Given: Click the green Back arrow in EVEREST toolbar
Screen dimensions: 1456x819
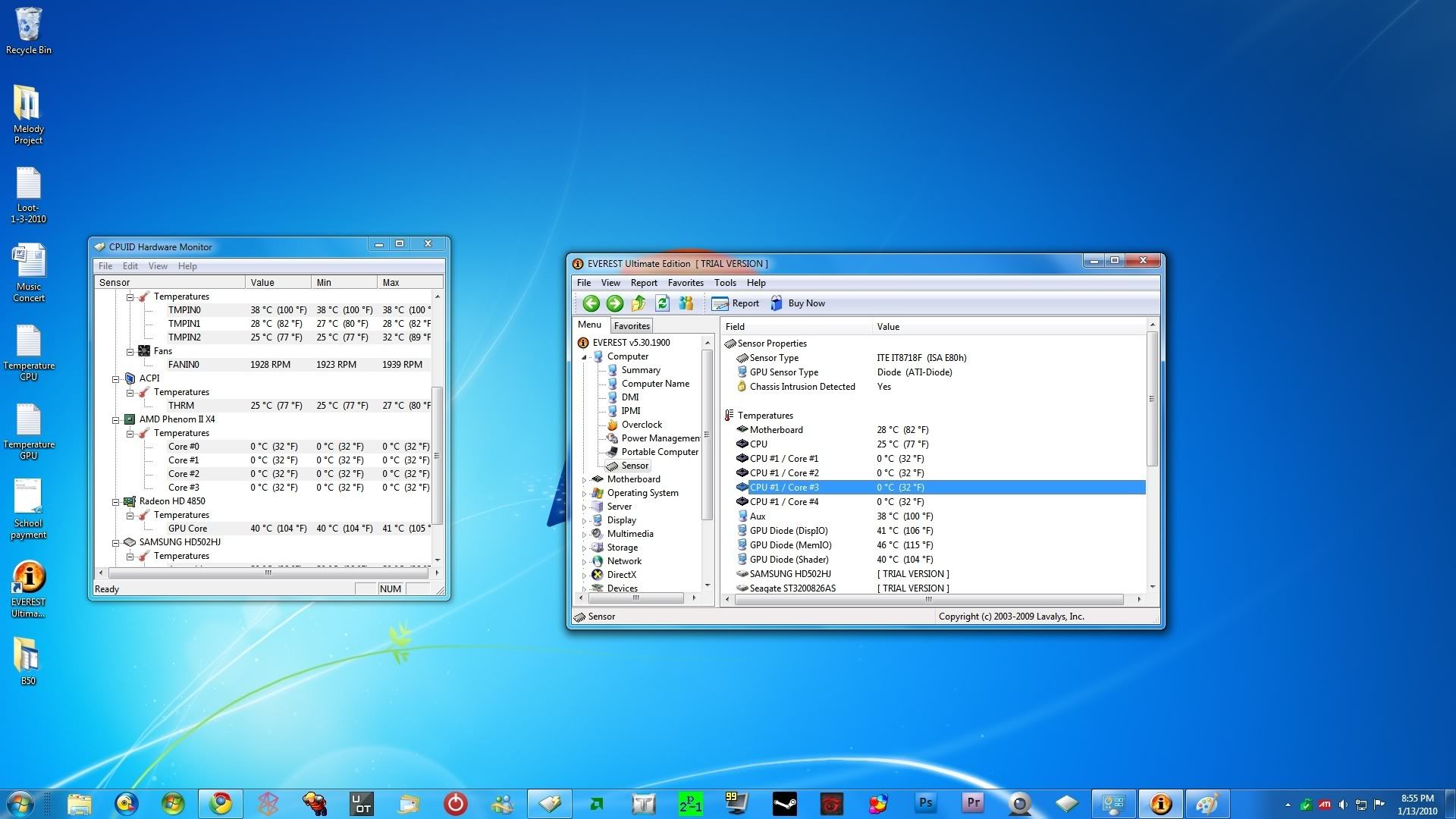Looking at the screenshot, I should click(591, 303).
